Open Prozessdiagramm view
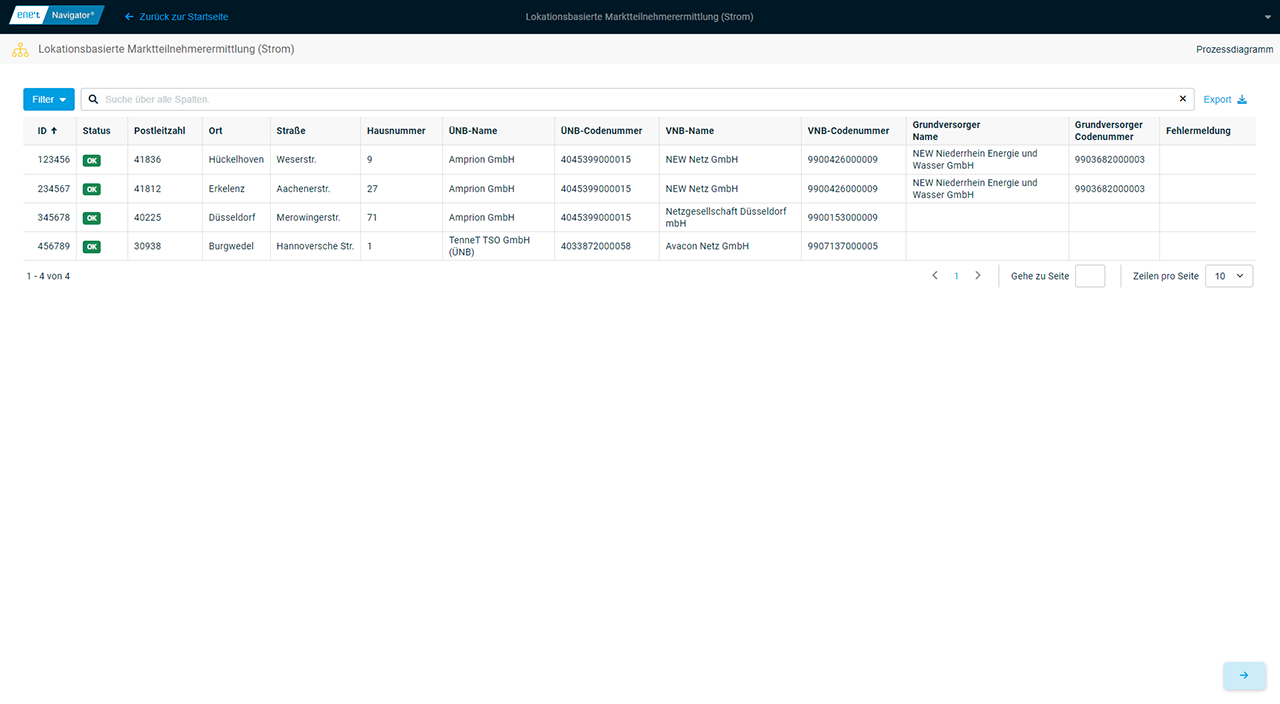This screenshot has height=704, width=1280. click(x=1234, y=49)
